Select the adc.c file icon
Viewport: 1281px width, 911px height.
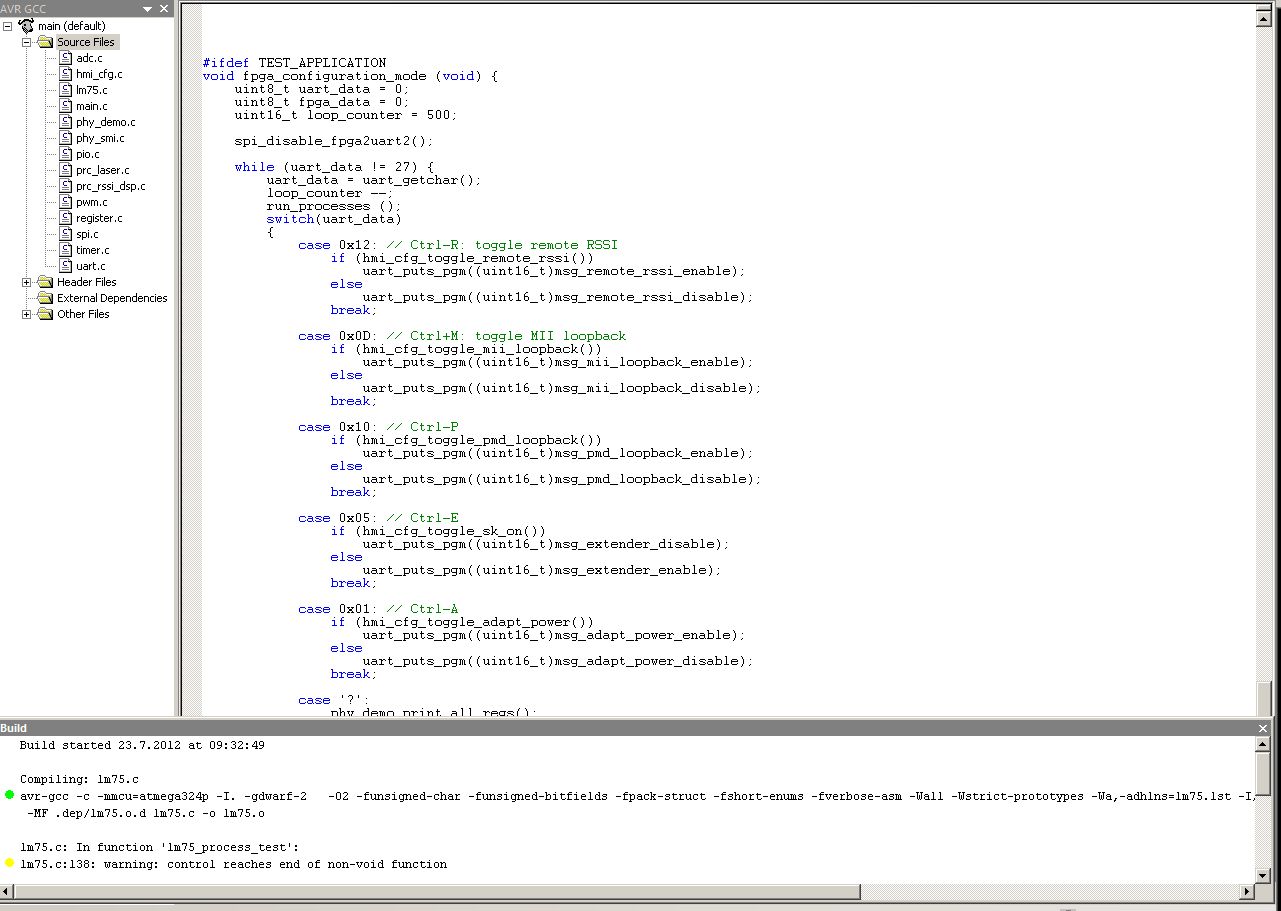tap(66, 58)
